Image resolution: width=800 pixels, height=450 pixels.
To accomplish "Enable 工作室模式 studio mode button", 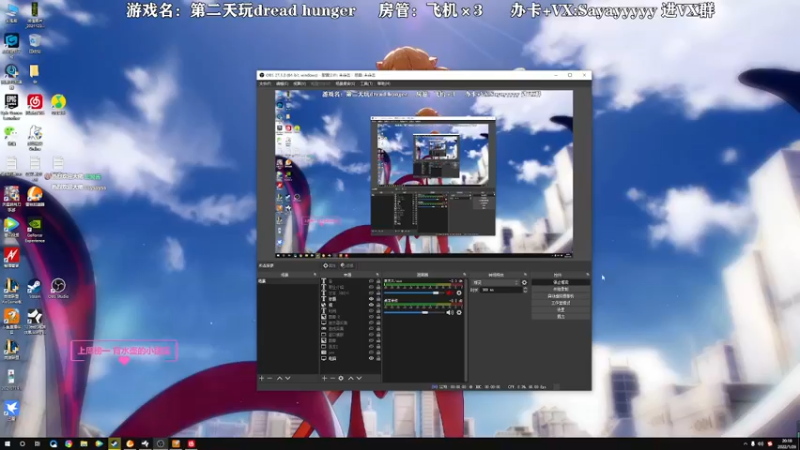I will coord(560,303).
